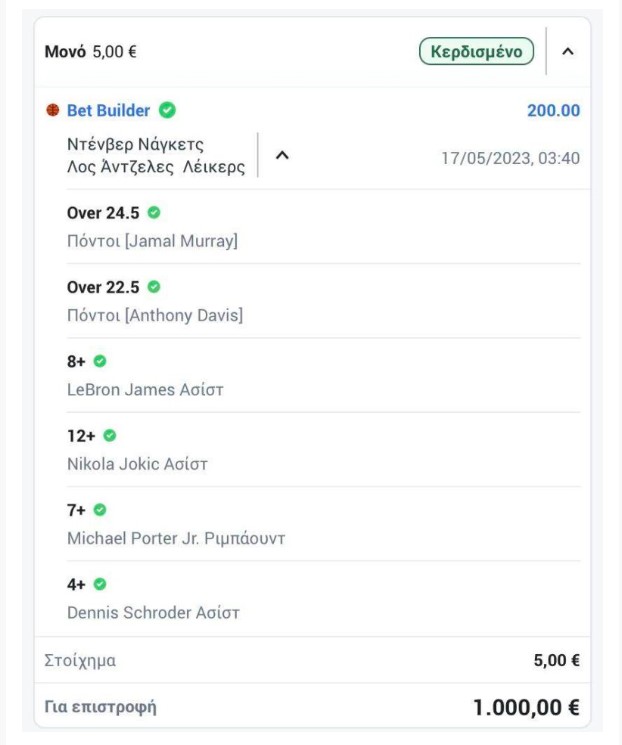
Task: Click the green checkmark next to 7+
Action: [100, 510]
